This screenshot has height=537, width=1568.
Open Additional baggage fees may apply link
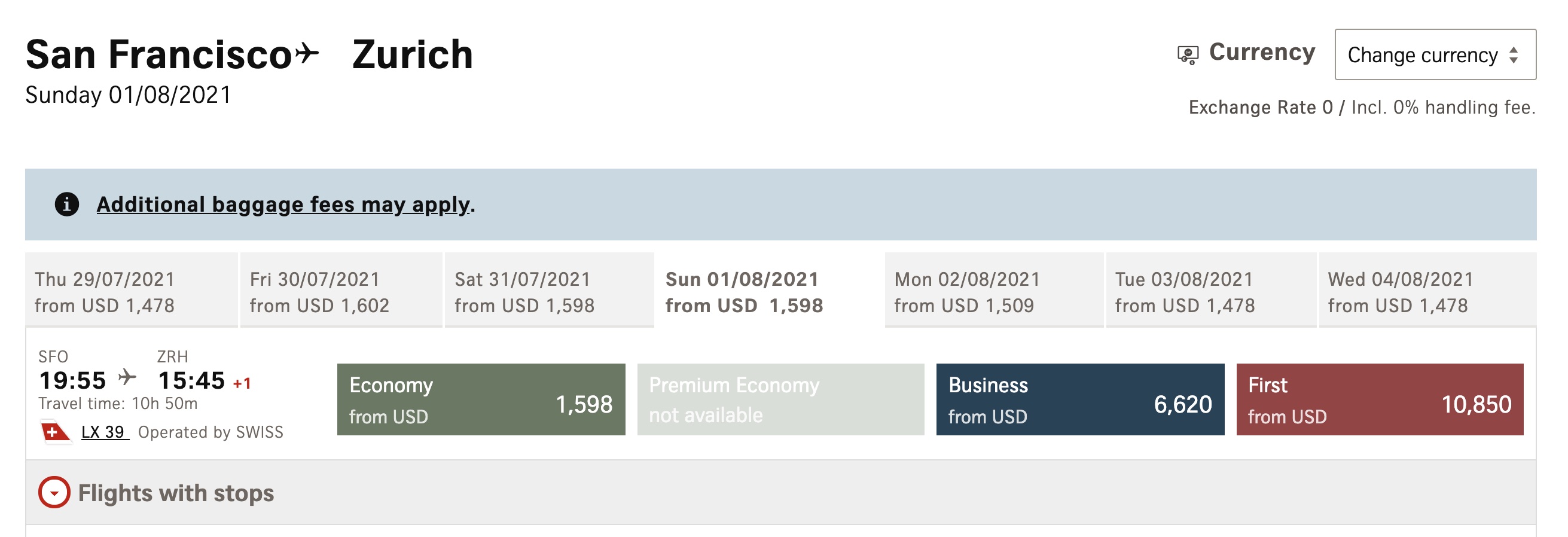[283, 205]
